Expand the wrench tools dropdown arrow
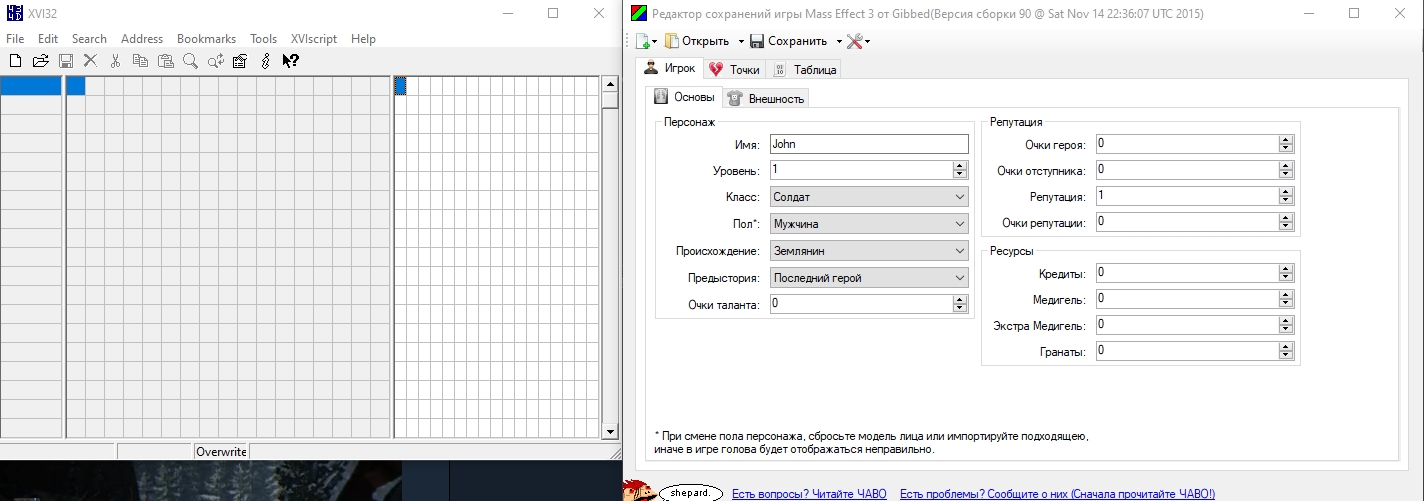 click(867, 41)
